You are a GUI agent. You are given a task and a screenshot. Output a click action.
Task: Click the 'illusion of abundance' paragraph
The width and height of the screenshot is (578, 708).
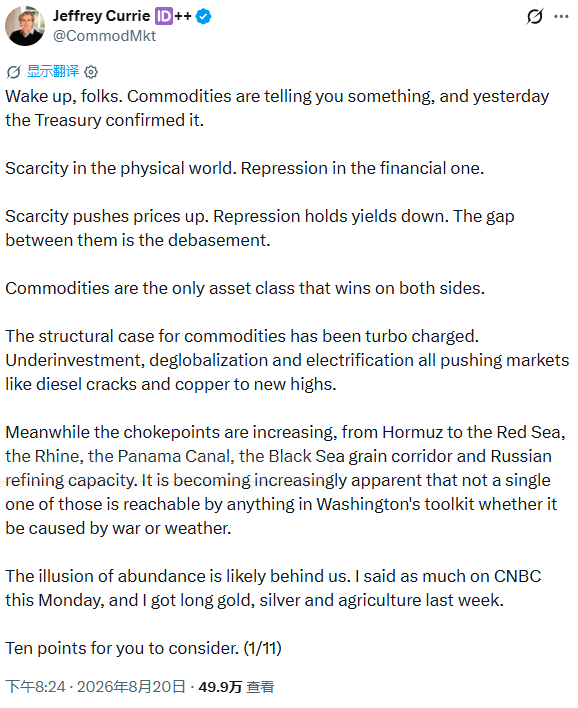pos(273,588)
